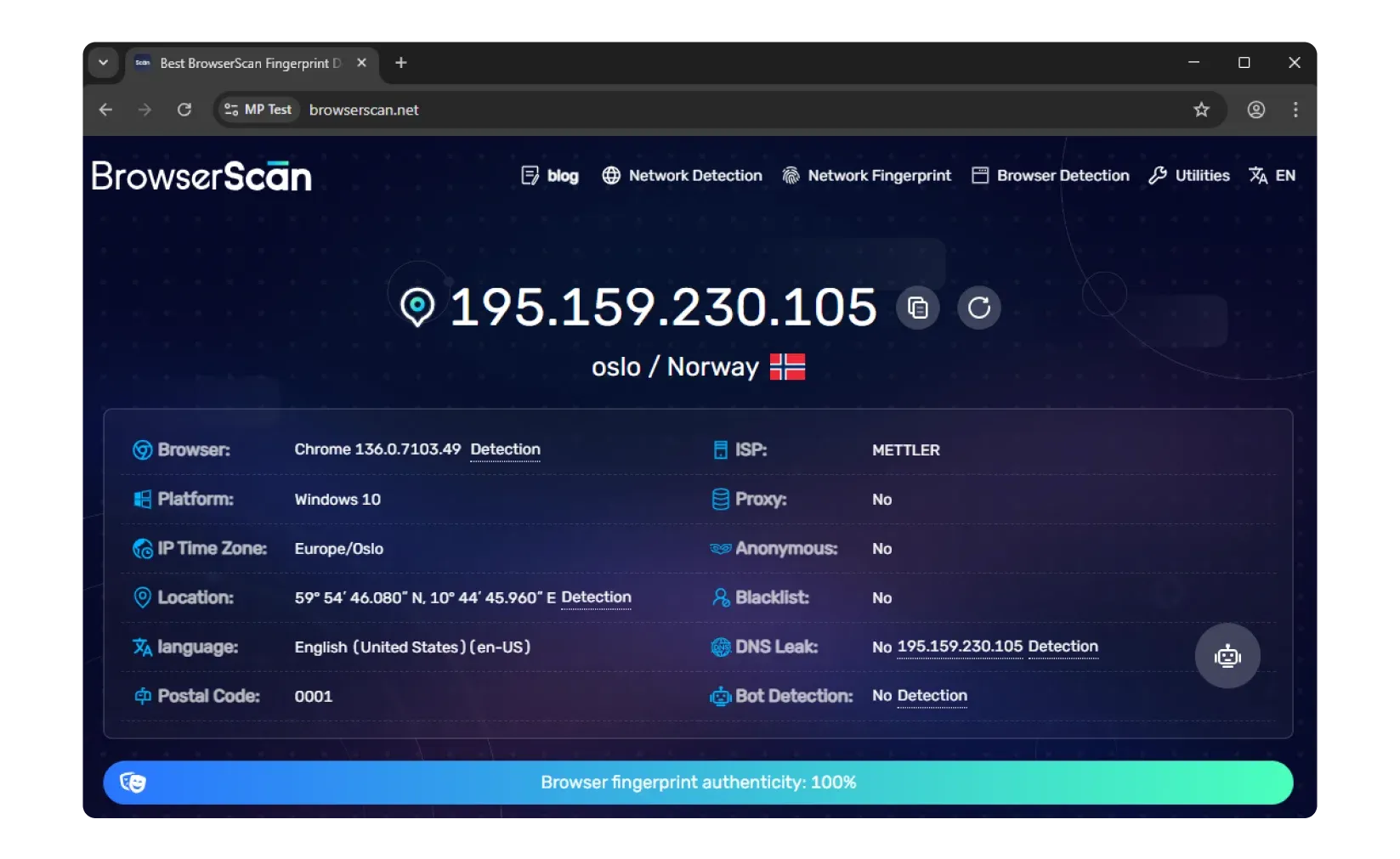
Task: Click the Chrome icon next to the Browser label
Action: click(143, 450)
